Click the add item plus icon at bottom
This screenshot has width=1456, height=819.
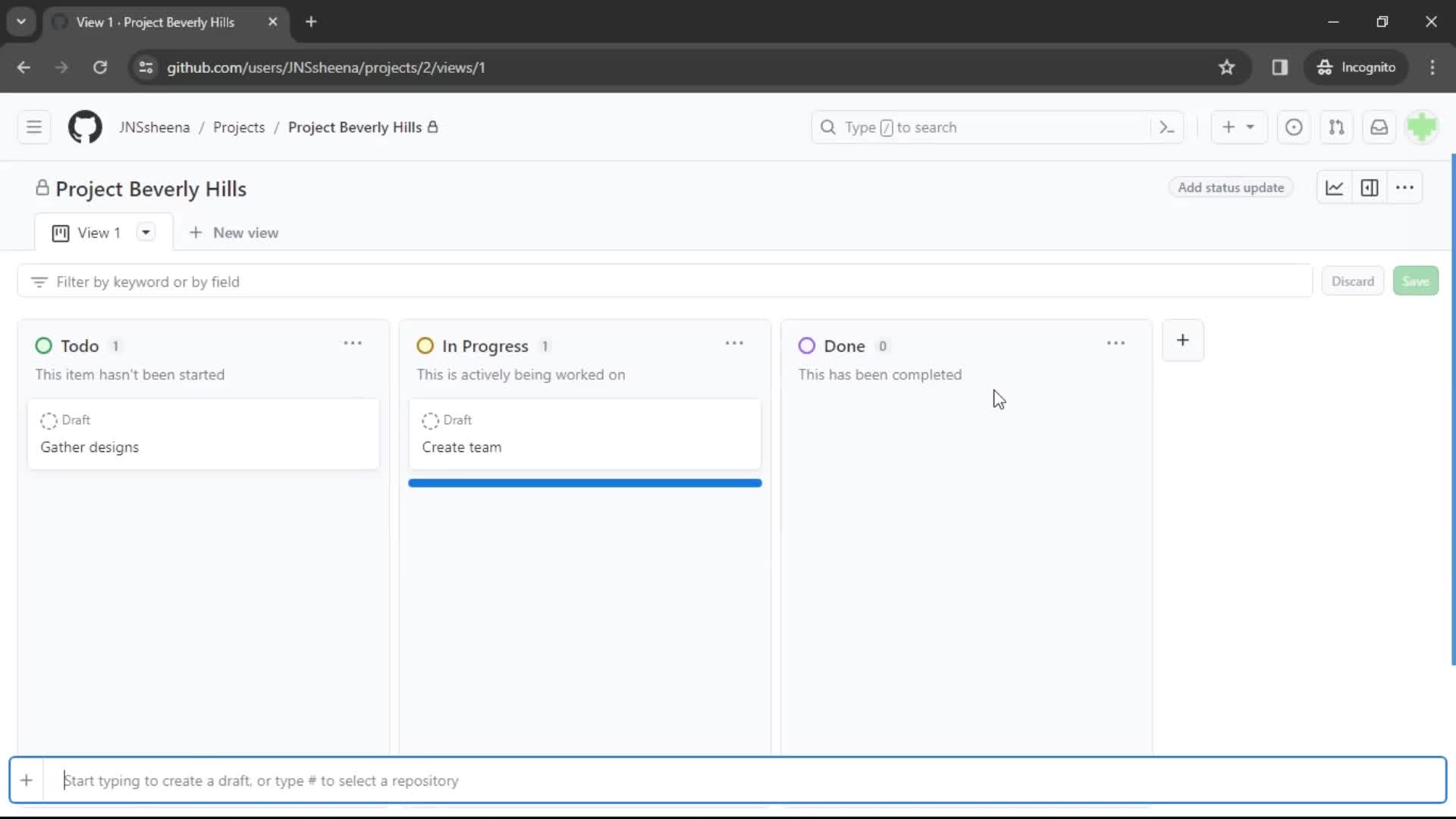(27, 780)
